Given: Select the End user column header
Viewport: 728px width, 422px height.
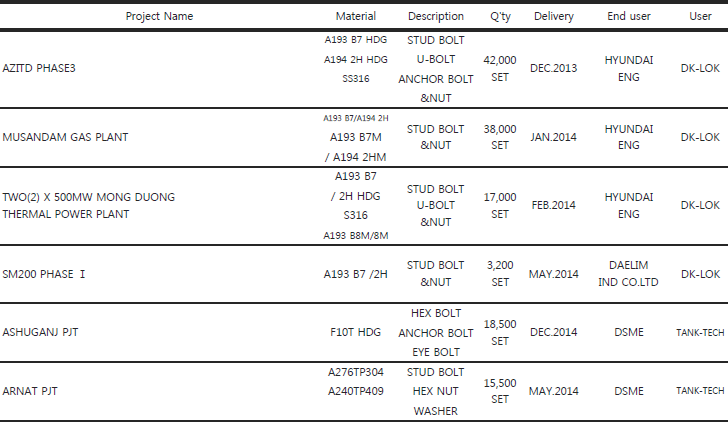Looking at the screenshot, I should click(x=629, y=16).
